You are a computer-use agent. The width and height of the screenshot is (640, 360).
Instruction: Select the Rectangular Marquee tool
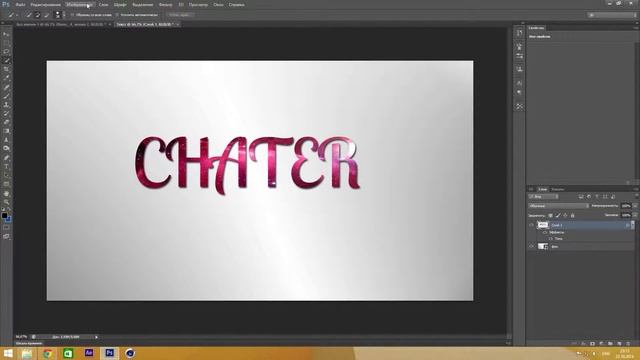pos(6,43)
